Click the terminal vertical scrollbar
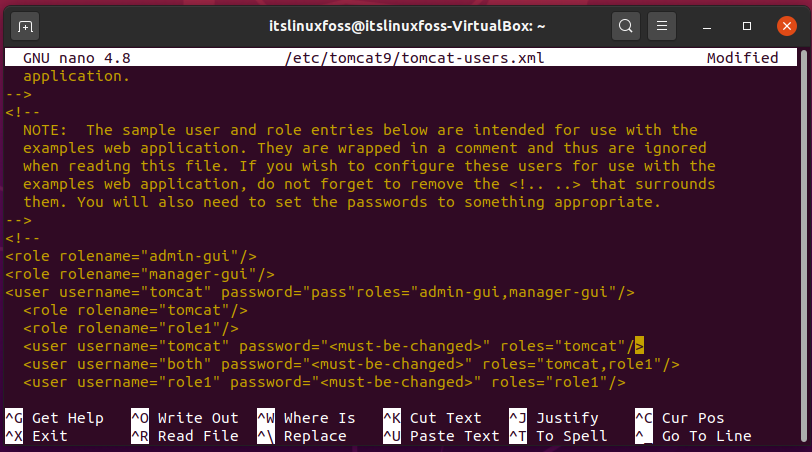 tap(804, 246)
